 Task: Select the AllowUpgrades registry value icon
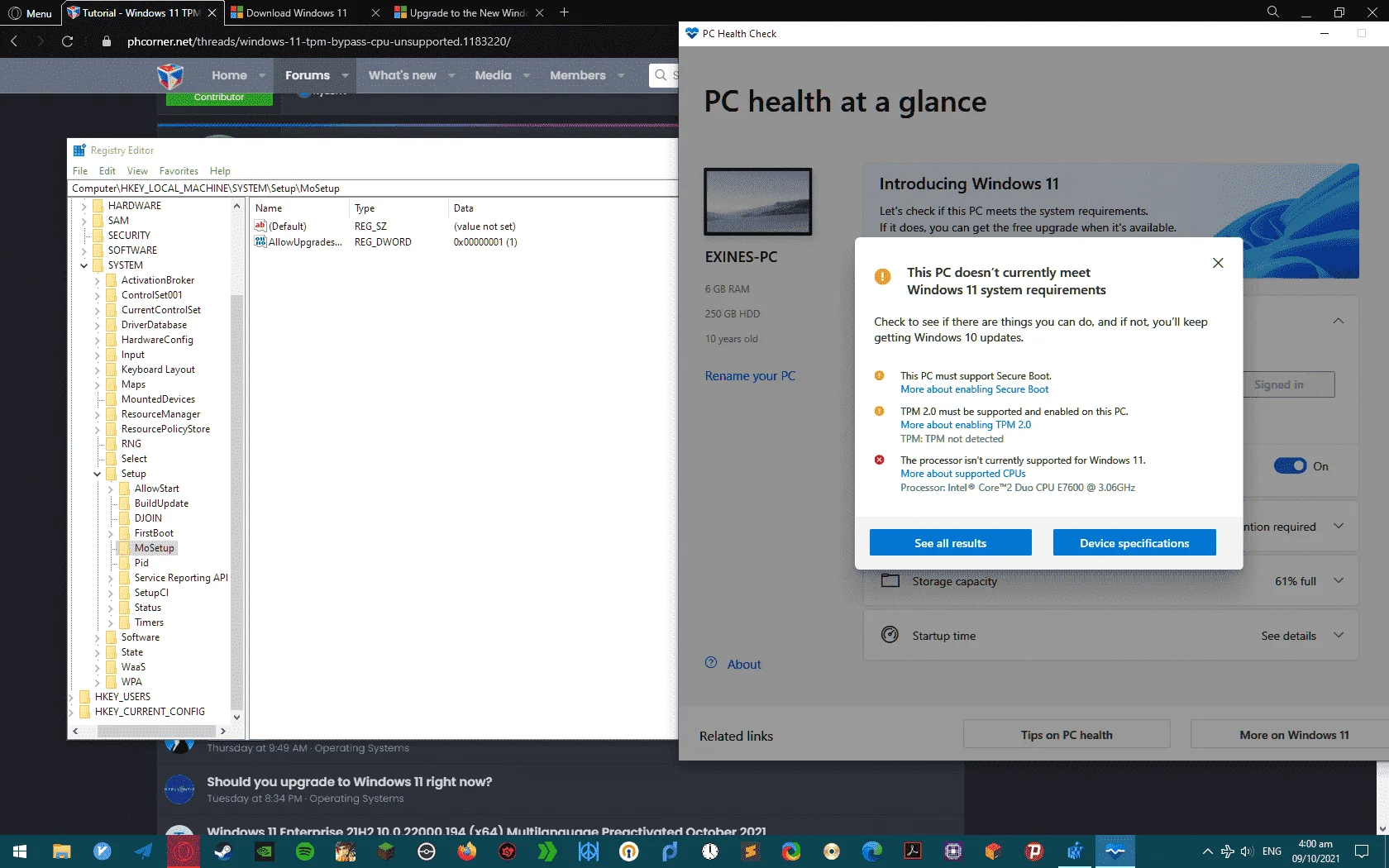point(260,241)
